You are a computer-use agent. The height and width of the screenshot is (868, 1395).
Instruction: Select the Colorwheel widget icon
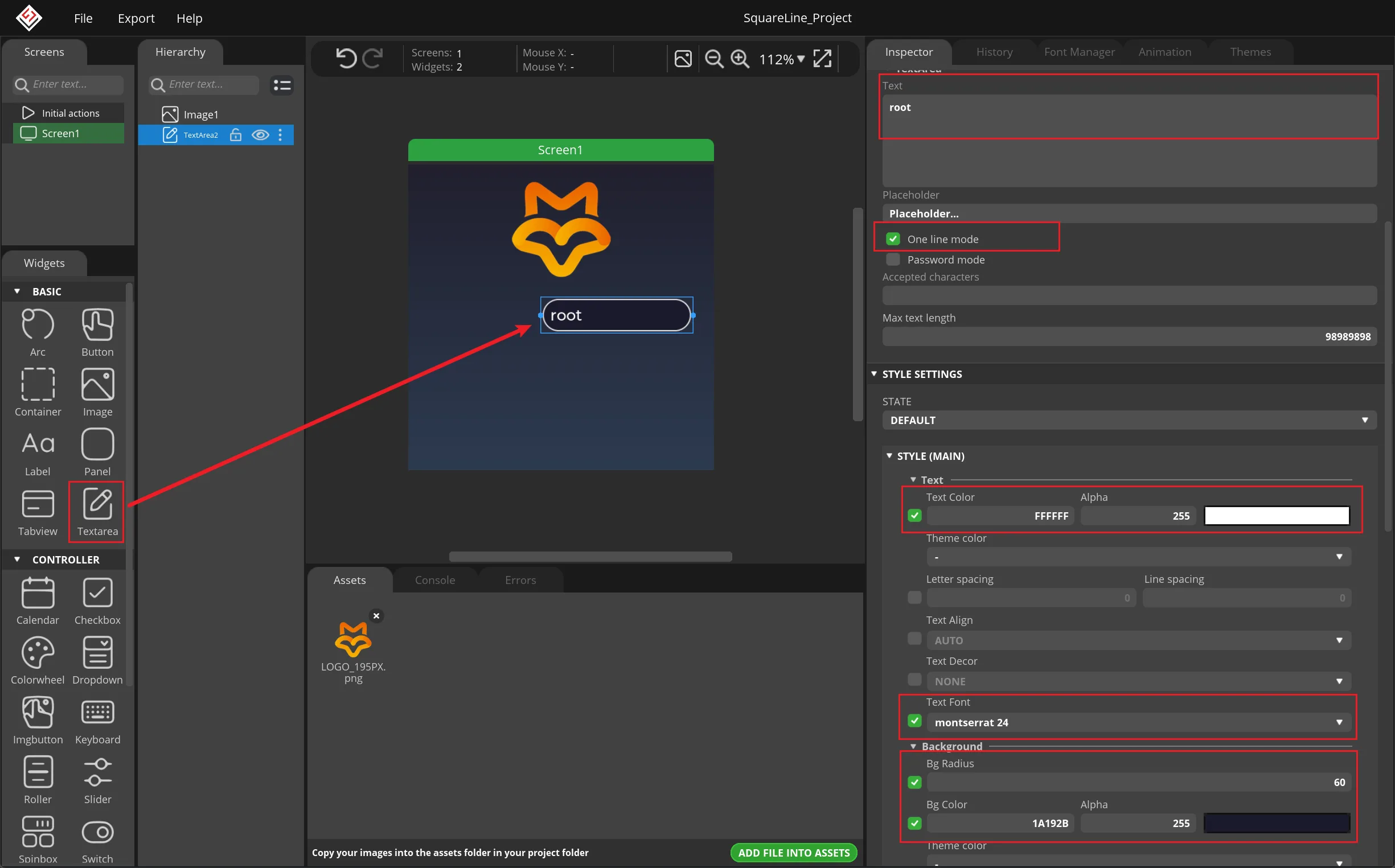click(38, 653)
